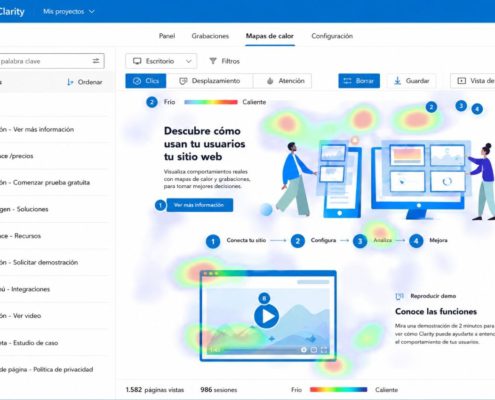The image size is (495, 400).
Task: Click the Ver más información button
Action: click(x=199, y=205)
